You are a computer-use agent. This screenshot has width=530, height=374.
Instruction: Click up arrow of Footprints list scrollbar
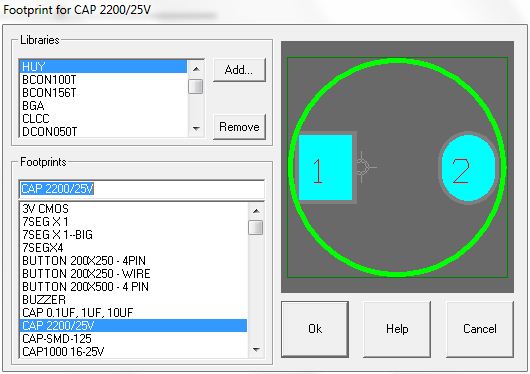(256, 211)
